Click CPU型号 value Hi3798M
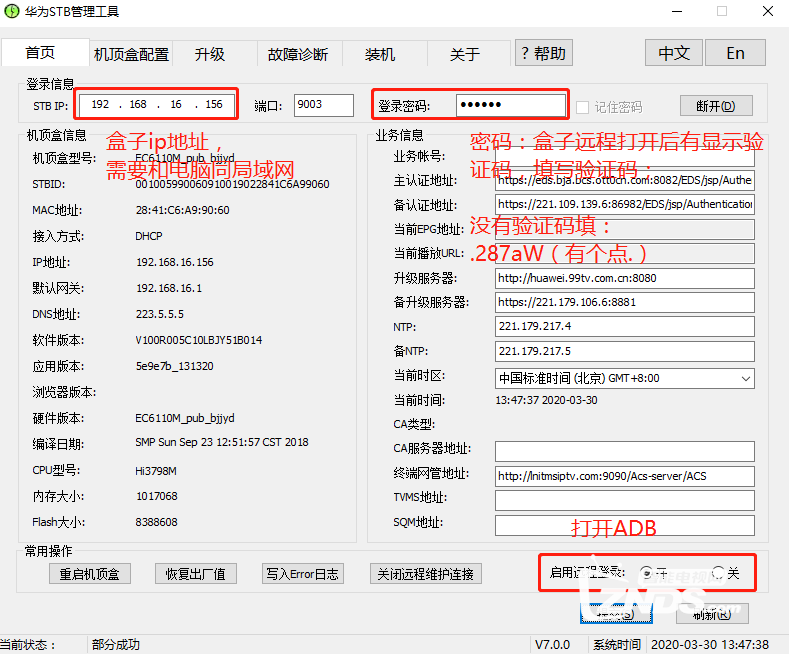The width and height of the screenshot is (789, 654). point(155,471)
